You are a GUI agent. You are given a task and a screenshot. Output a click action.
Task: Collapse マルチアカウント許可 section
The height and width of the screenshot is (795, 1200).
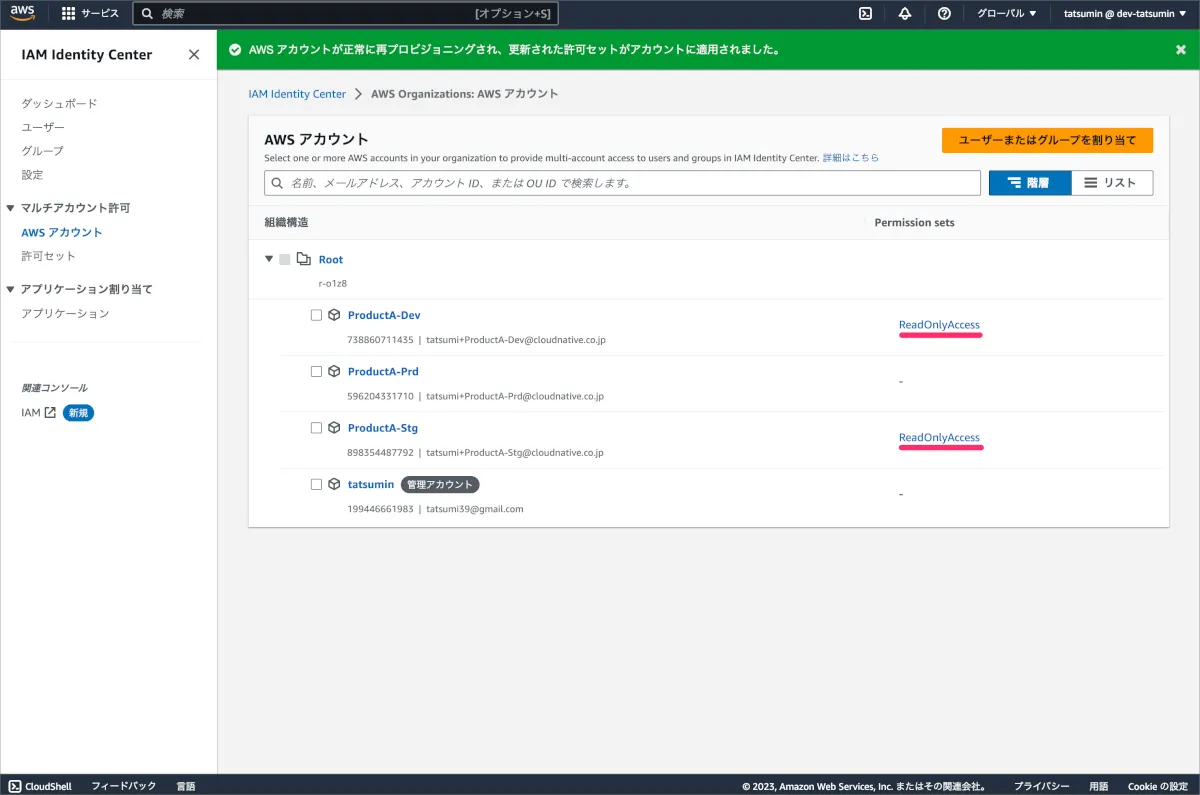(x=11, y=208)
